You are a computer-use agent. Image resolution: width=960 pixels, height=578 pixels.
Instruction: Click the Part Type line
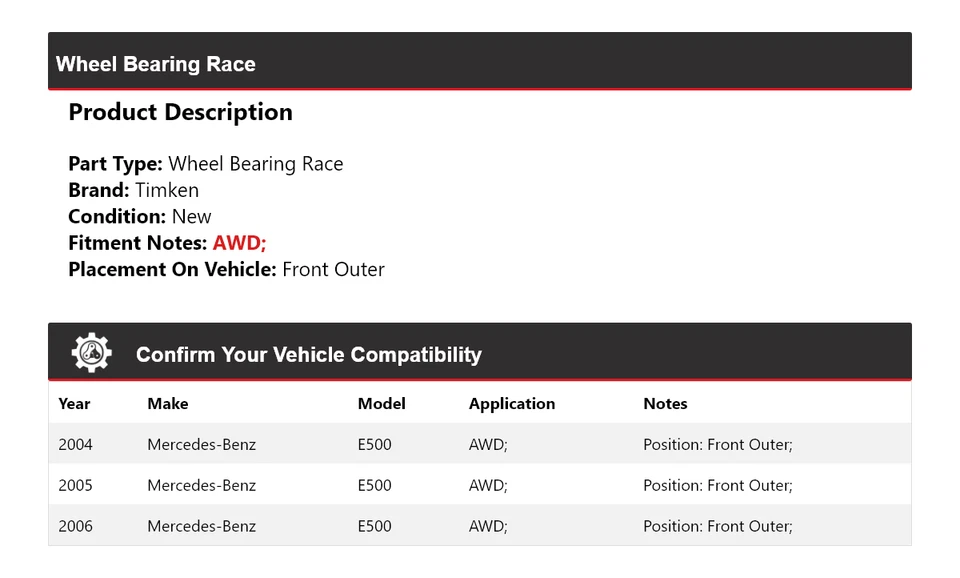click(205, 164)
